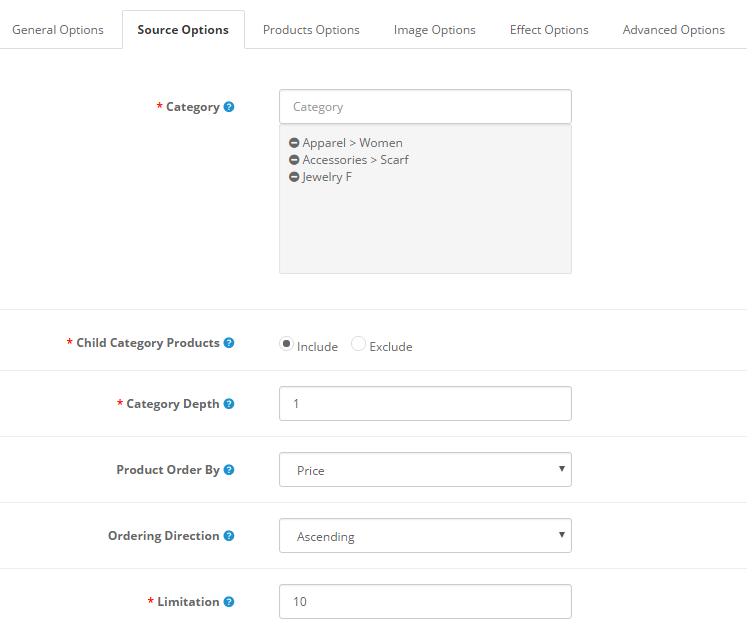Select the Exclude radio button
Screen dimensions: 747x633
point(359,344)
